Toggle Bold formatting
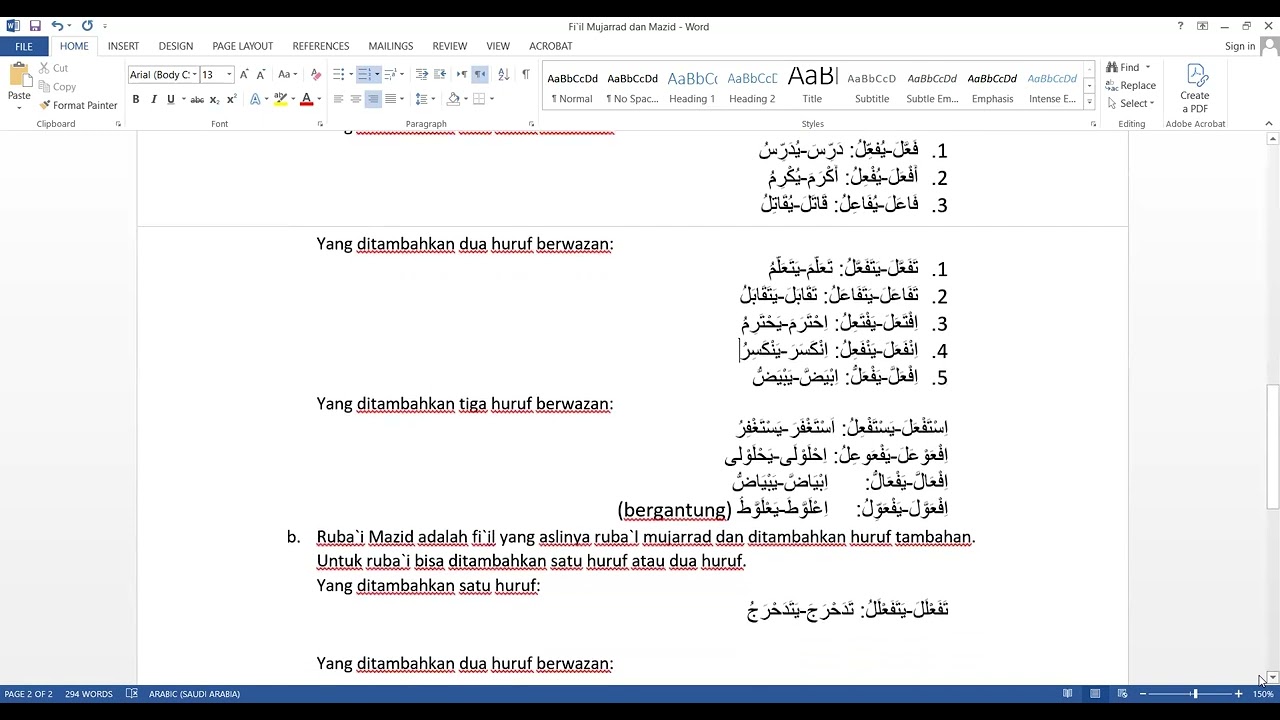Image resolution: width=1280 pixels, height=720 pixels. point(136,99)
